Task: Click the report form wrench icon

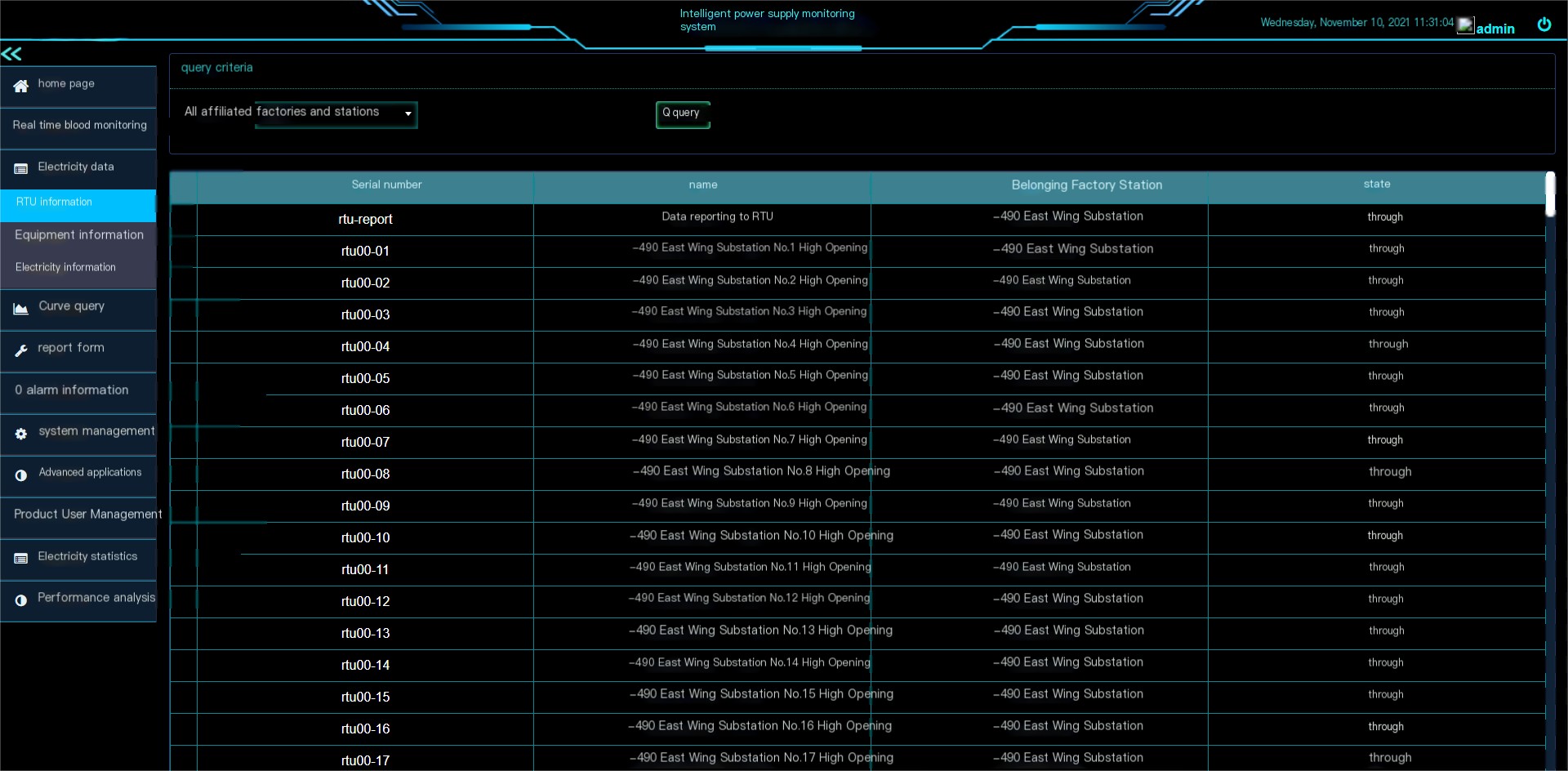Action: (x=22, y=350)
